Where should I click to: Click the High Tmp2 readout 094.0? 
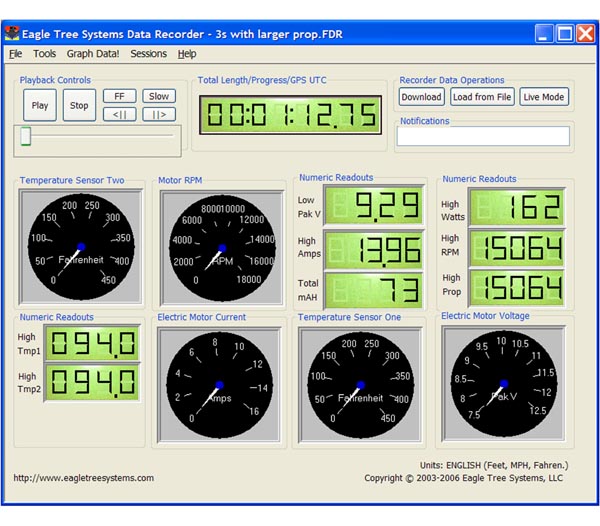pyautogui.click(x=92, y=382)
